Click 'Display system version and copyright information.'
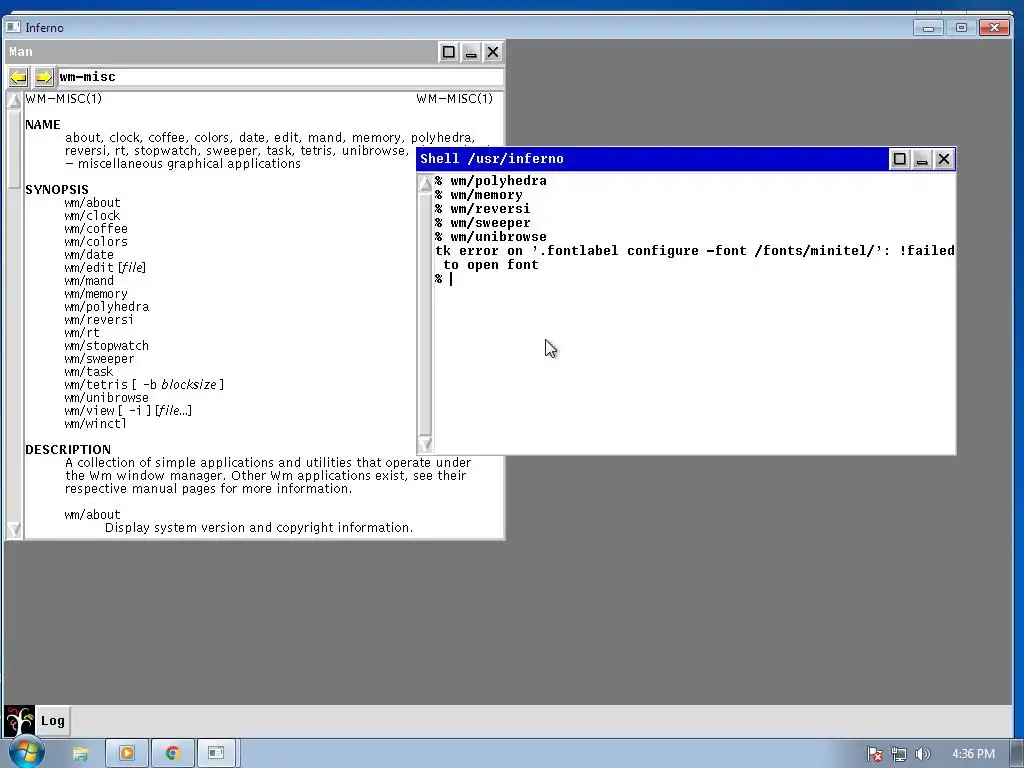 click(259, 528)
